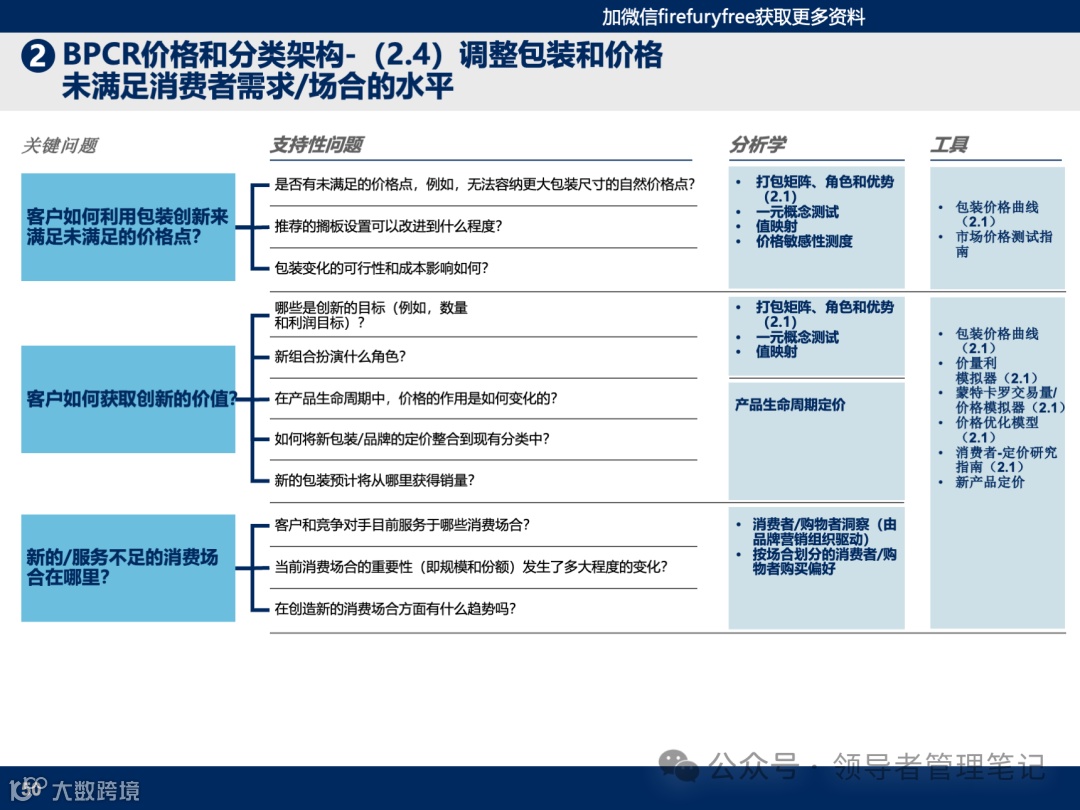The width and height of the screenshot is (1080, 810).
Task: Click subtitle 未满足消费者需求/场合的水平
Action: pyautogui.click(x=258, y=87)
